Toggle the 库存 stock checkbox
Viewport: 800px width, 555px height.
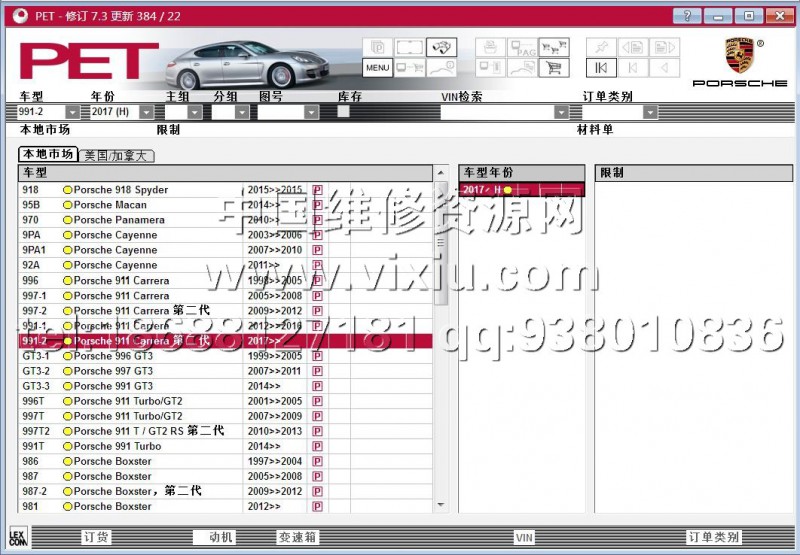344,111
